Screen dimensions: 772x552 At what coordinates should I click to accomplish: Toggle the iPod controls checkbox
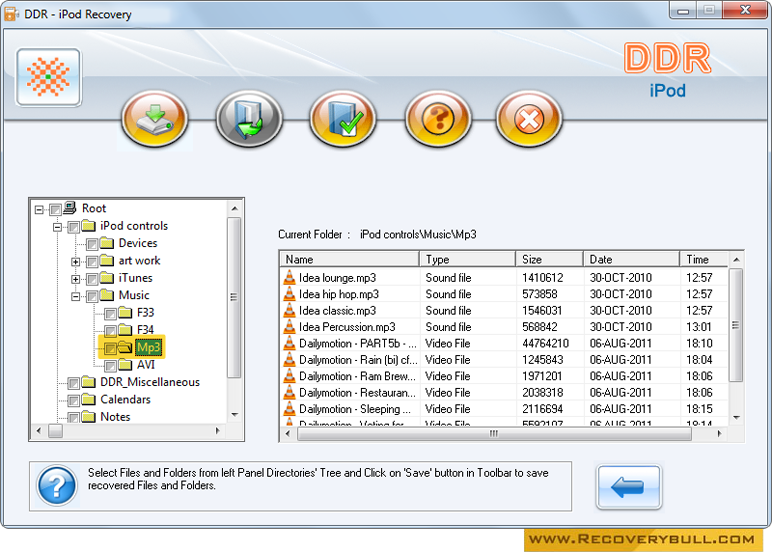click(73, 227)
